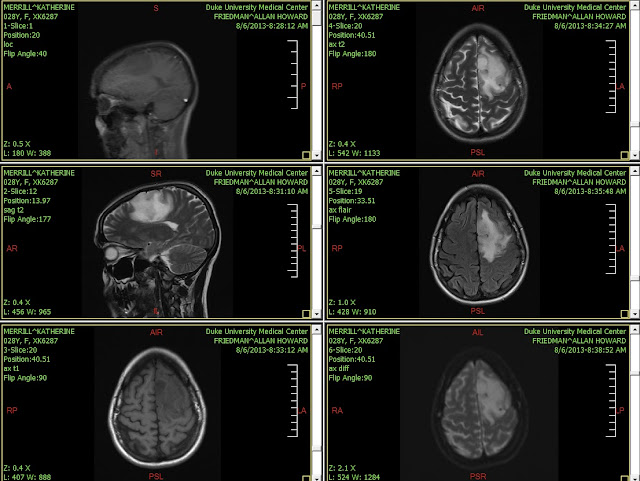Image resolution: width=640 pixels, height=481 pixels.
Task: Click the 'ax diff' series label
Action: pyautogui.click(x=339, y=368)
